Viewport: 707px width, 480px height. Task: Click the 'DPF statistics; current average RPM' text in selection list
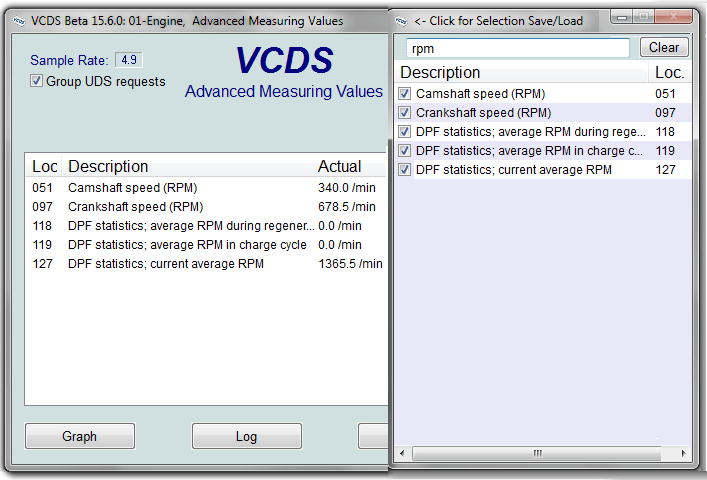coord(514,170)
